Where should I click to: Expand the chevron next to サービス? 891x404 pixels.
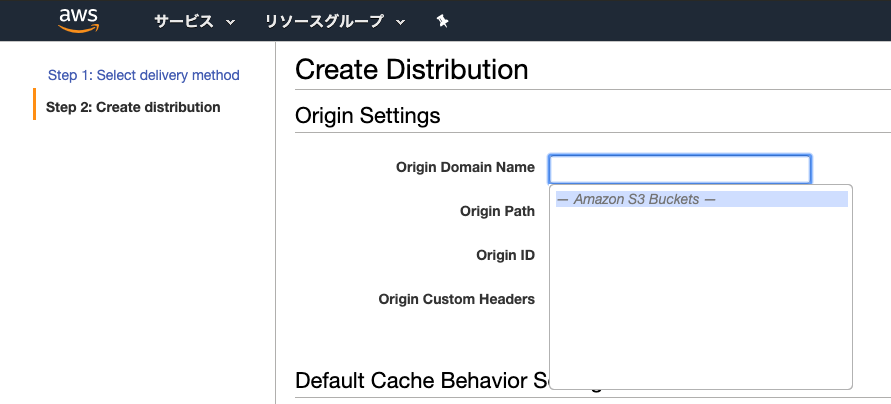[x=231, y=22]
